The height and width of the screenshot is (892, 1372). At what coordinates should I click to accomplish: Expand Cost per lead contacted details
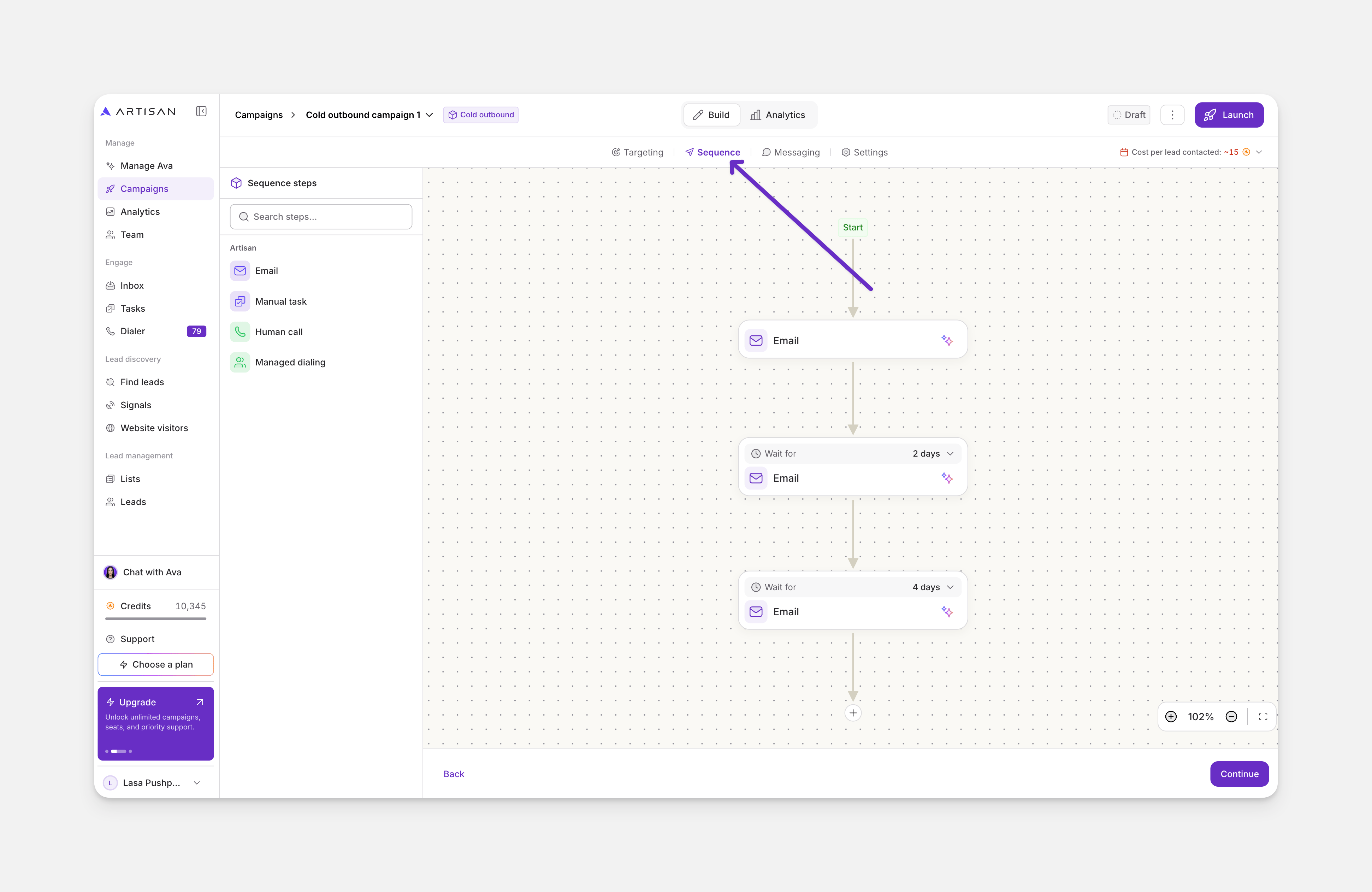click(x=1259, y=152)
